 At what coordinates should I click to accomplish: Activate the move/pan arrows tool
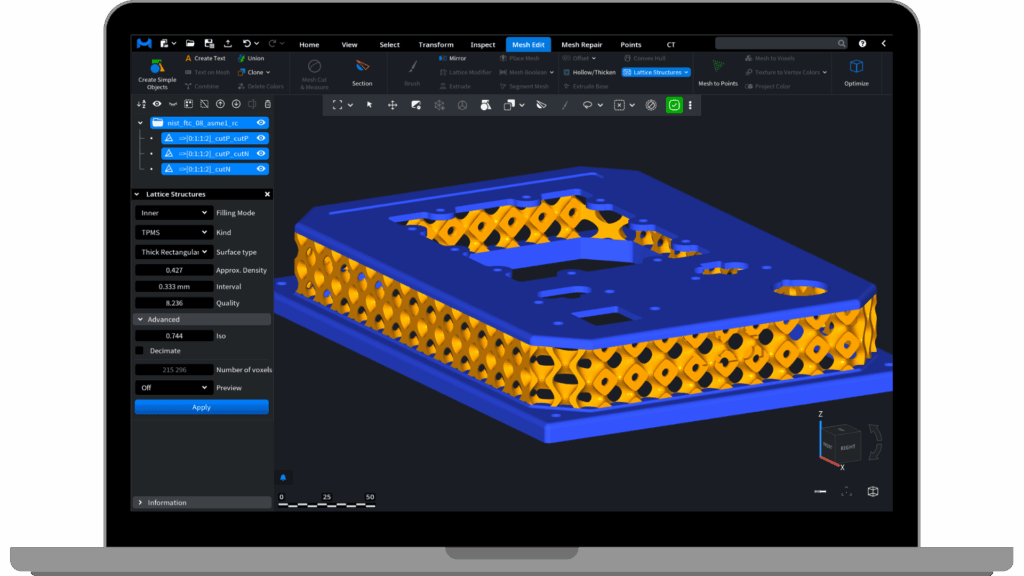tap(392, 105)
